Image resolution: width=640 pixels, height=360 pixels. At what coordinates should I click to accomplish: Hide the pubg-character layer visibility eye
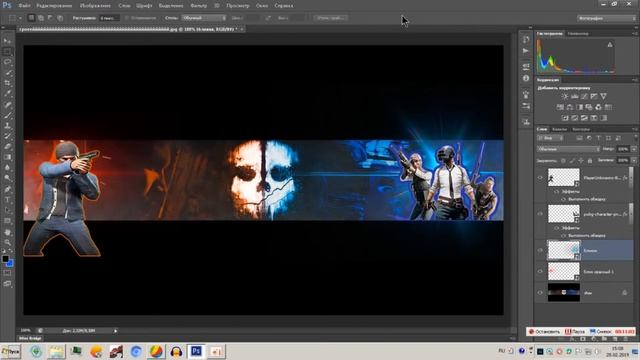pos(540,214)
